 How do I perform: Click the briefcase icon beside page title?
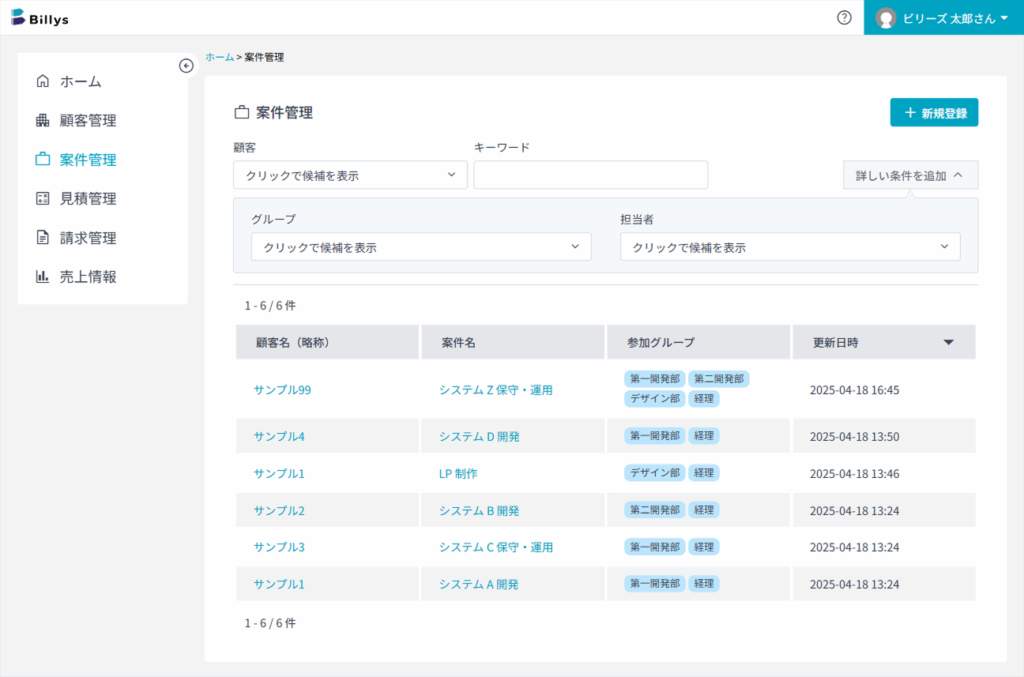pos(242,112)
